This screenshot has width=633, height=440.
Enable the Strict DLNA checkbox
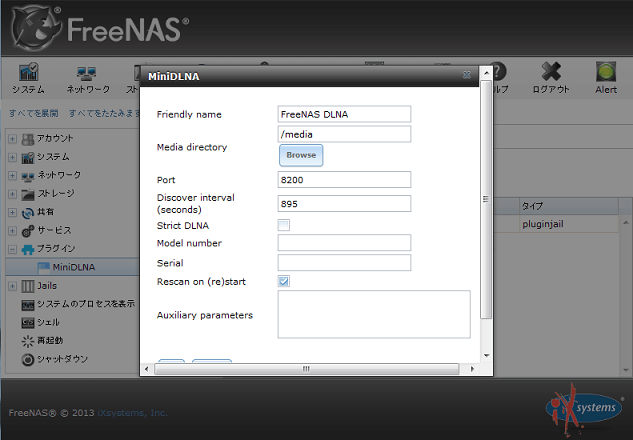pos(284,225)
